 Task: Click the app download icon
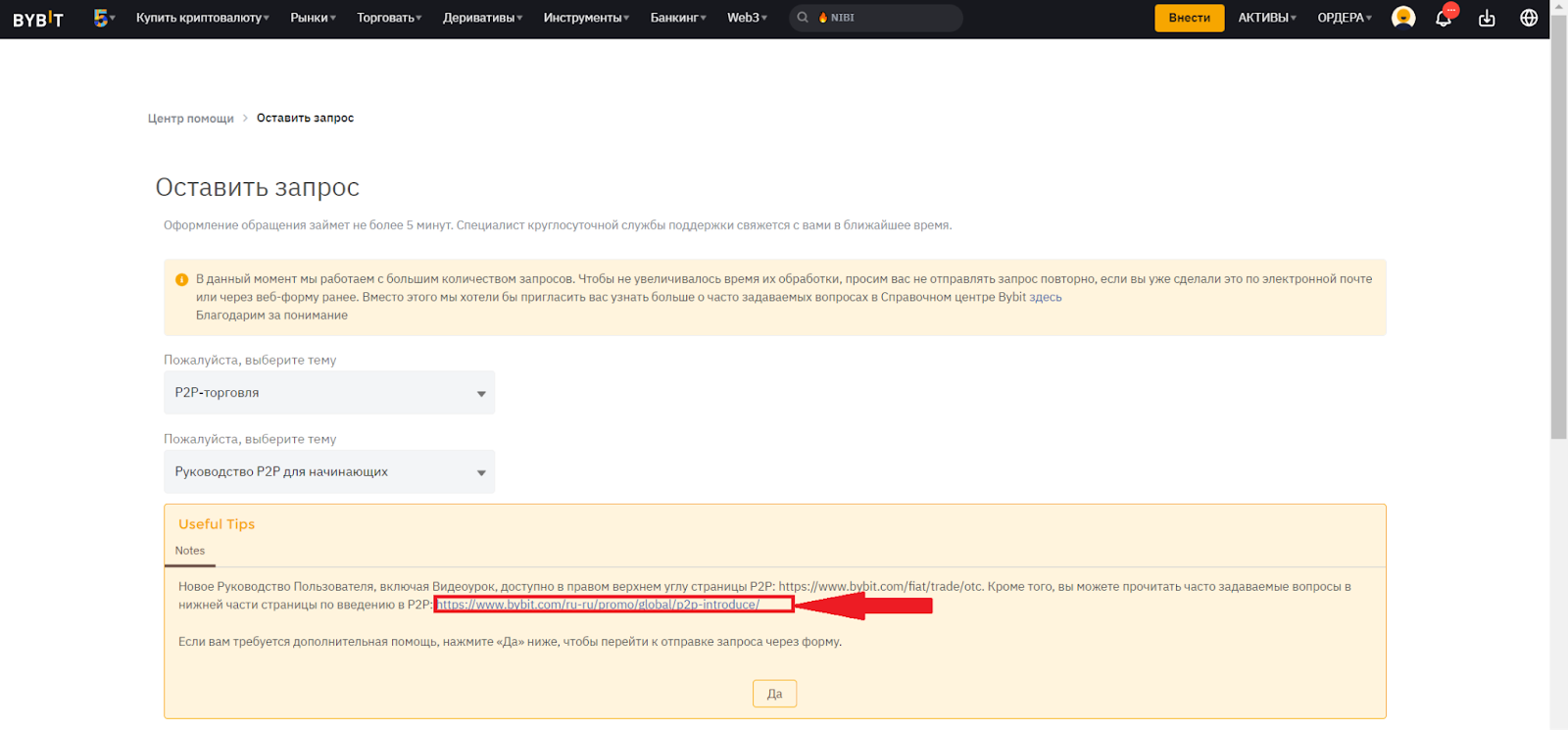click(1487, 18)
